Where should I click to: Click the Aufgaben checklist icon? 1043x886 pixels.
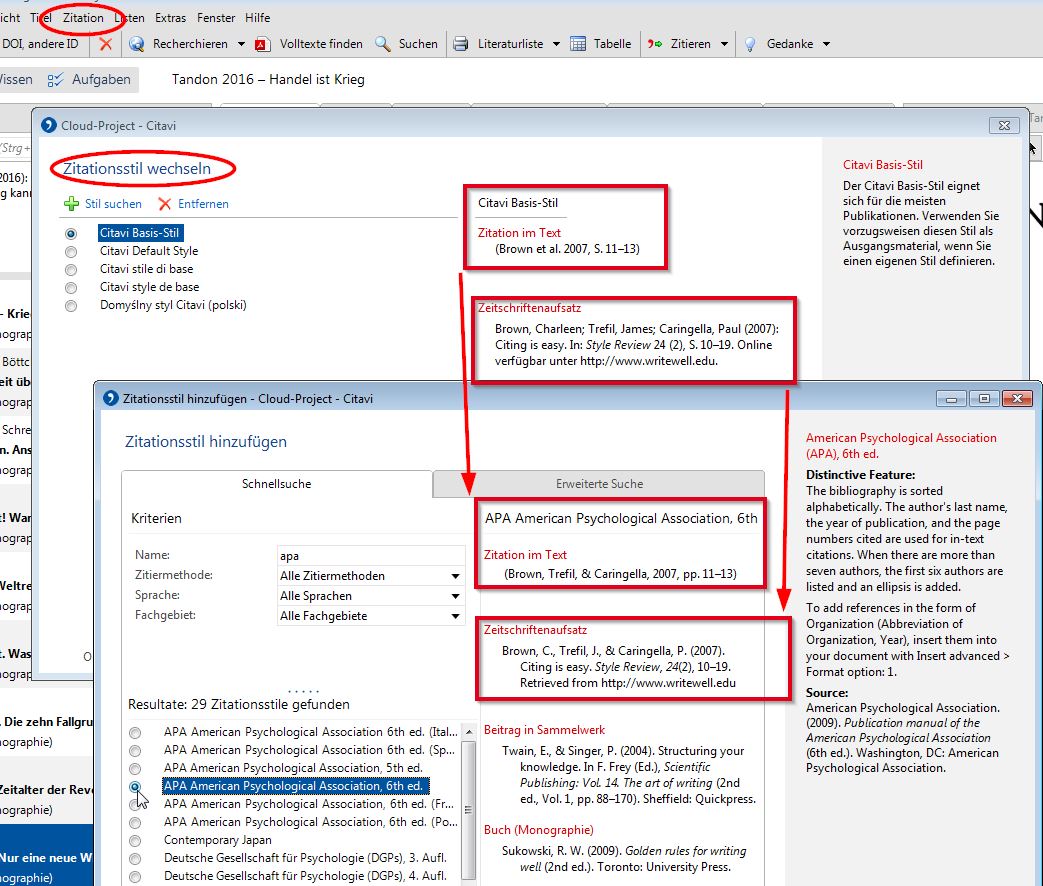55,80
